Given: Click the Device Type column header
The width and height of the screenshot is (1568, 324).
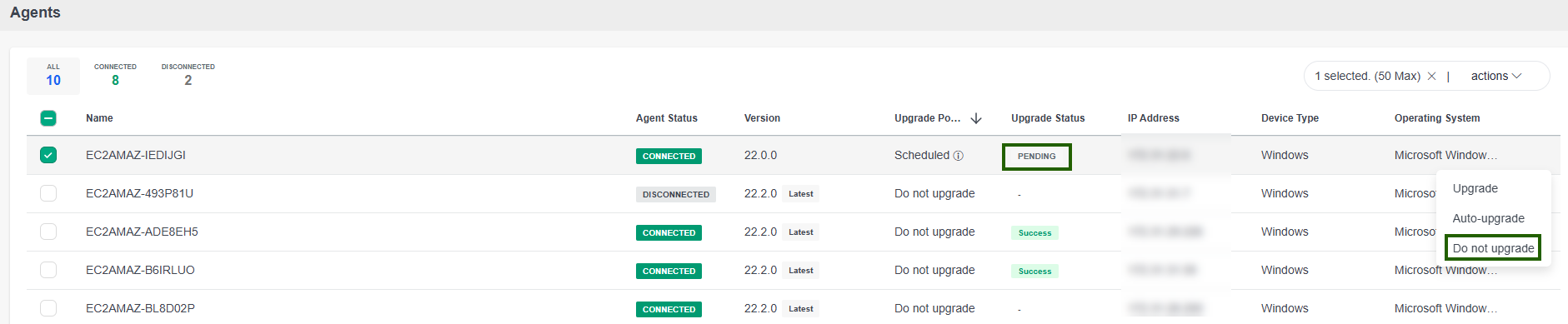Looking at the screenshot, I should coord(1290,118).
